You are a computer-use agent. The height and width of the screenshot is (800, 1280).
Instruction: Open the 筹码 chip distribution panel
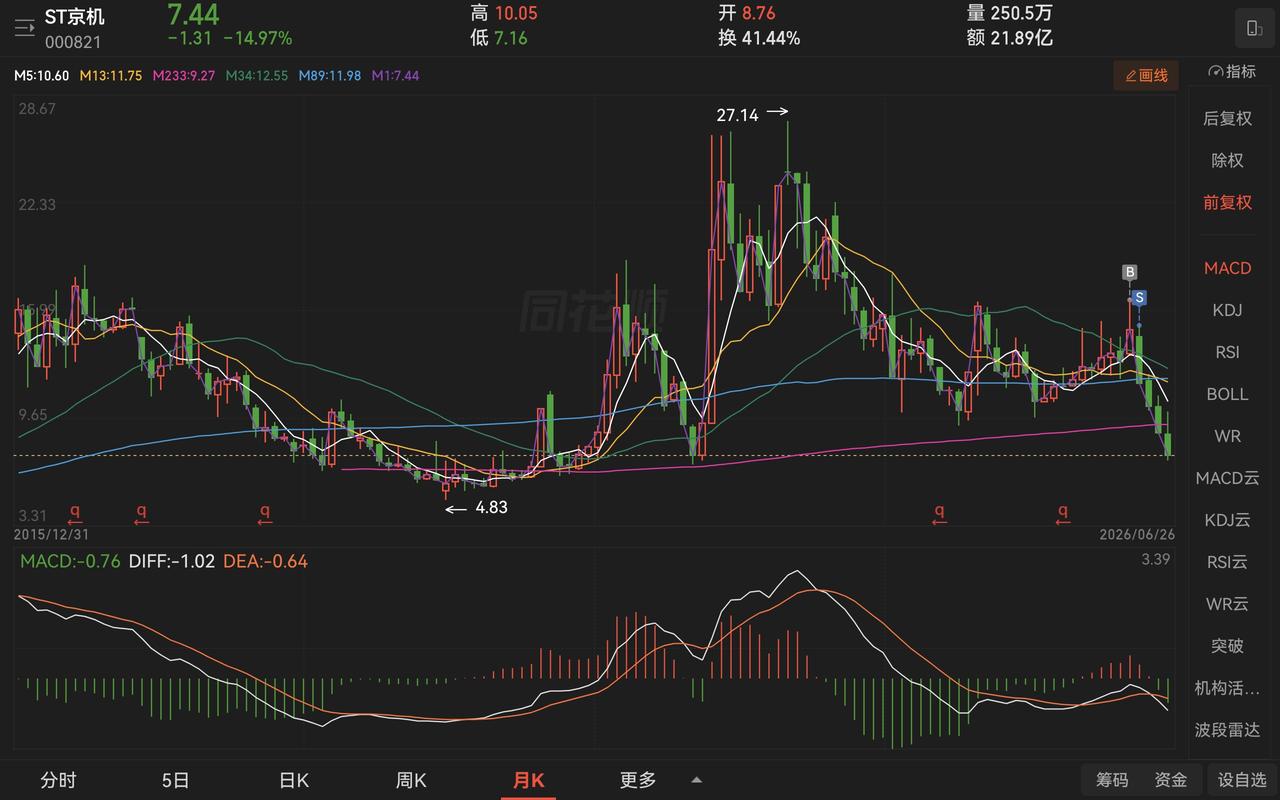tap(1112, 780)
